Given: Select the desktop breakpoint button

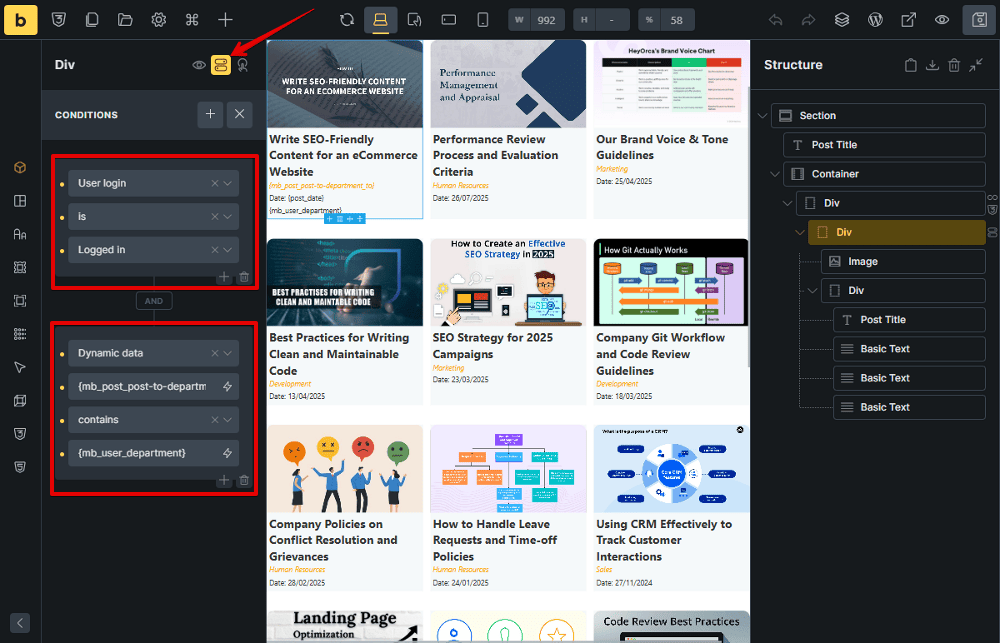Looking at the screenshot, I should [x=380, y=20].
